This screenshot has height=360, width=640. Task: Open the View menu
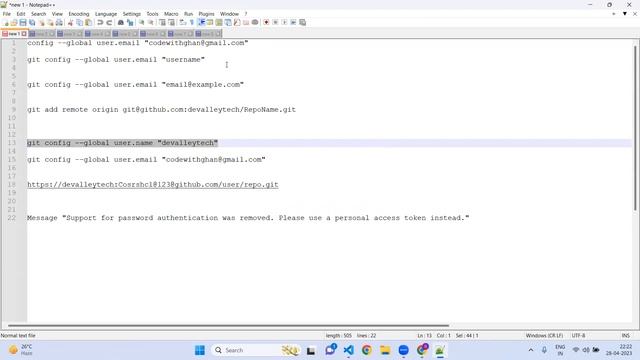coord(57,14)
